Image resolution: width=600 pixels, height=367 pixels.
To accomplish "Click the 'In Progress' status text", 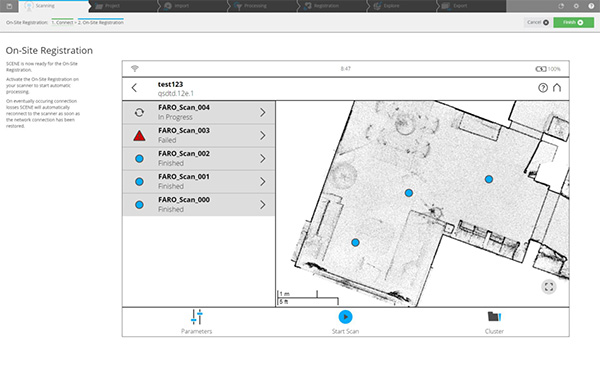I will coord(175,117).
